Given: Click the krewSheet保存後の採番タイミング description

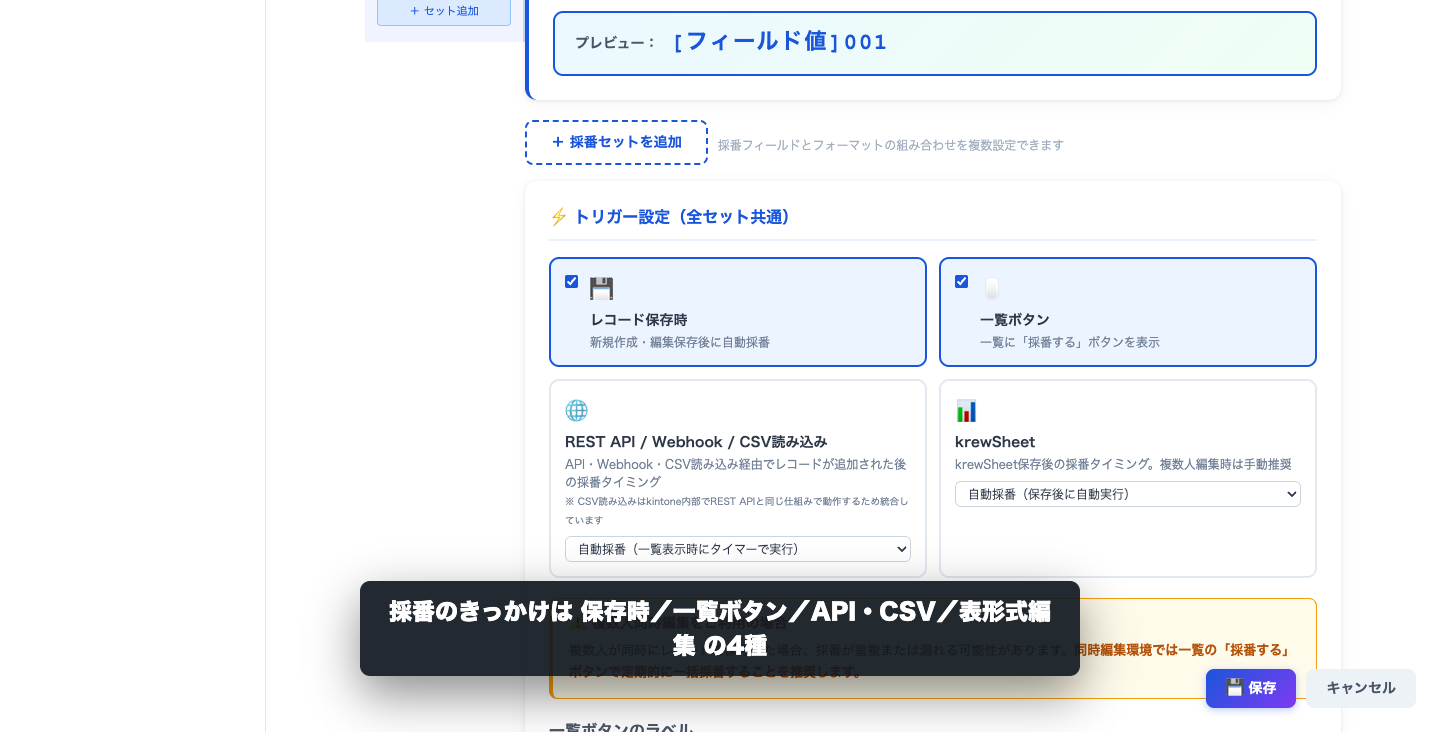Looking at the screenshot, I should click(x=1123, y=464).
